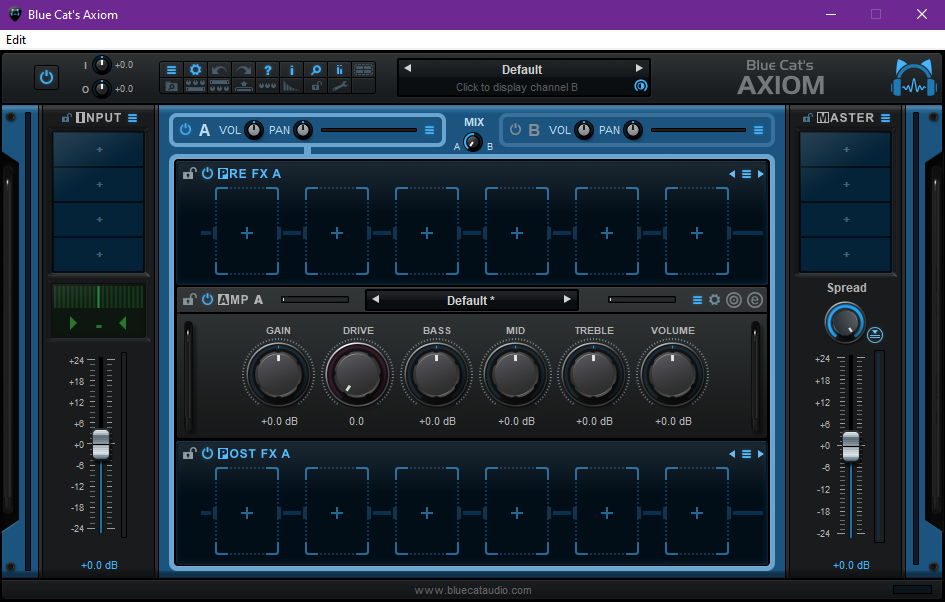Toggle the PRE FX A lock icon
The height and width of the screenshot is (602, 945).
point(189,174)
